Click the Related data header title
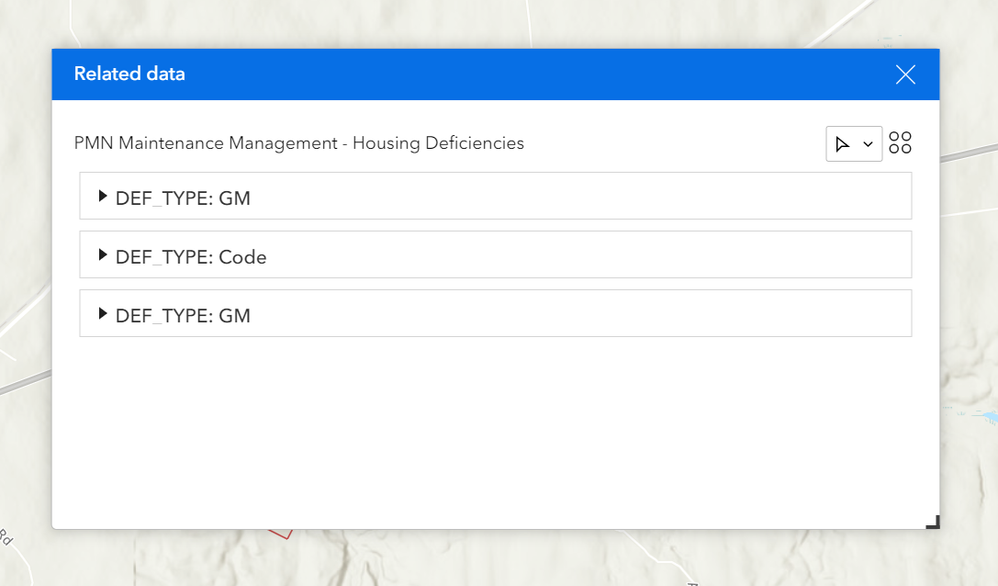998x586 pixels. 129,74
